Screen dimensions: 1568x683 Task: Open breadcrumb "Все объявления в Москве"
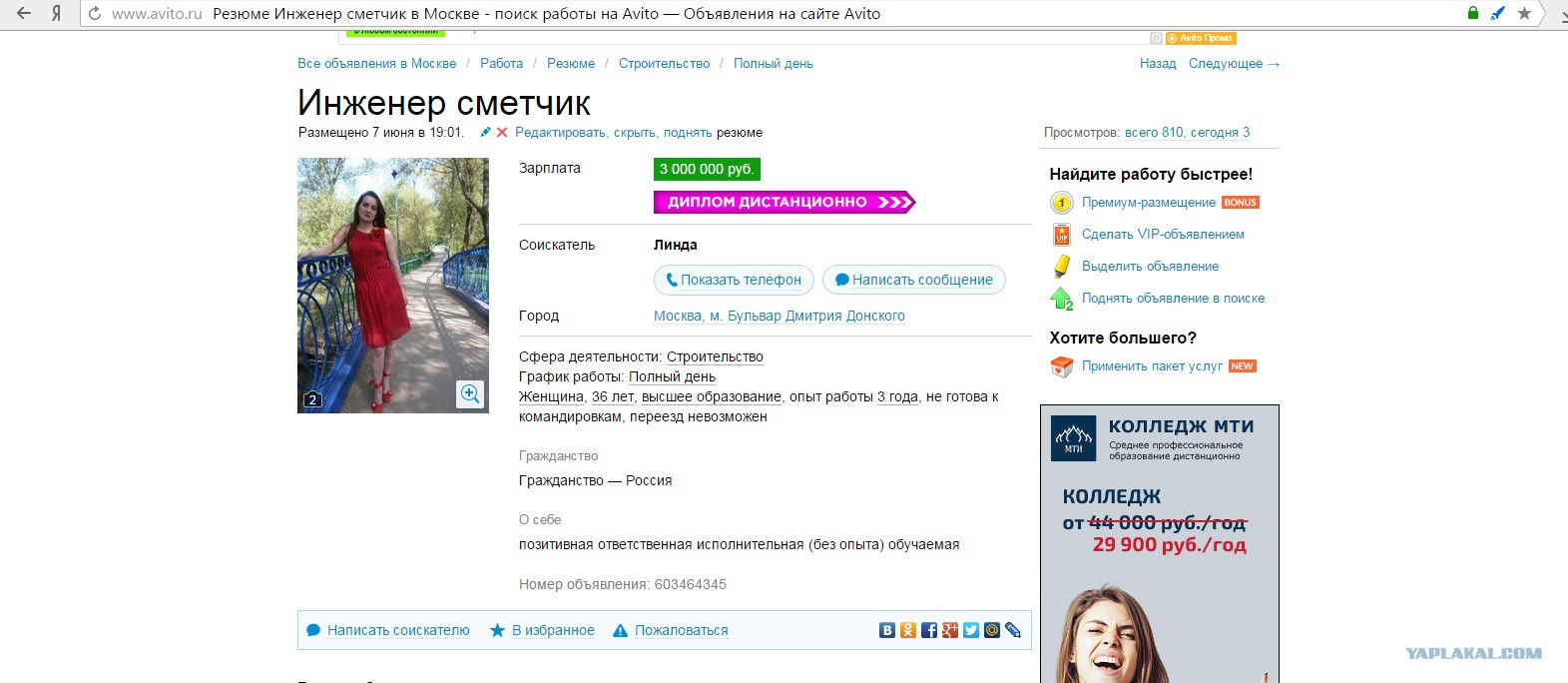[376, 63]
